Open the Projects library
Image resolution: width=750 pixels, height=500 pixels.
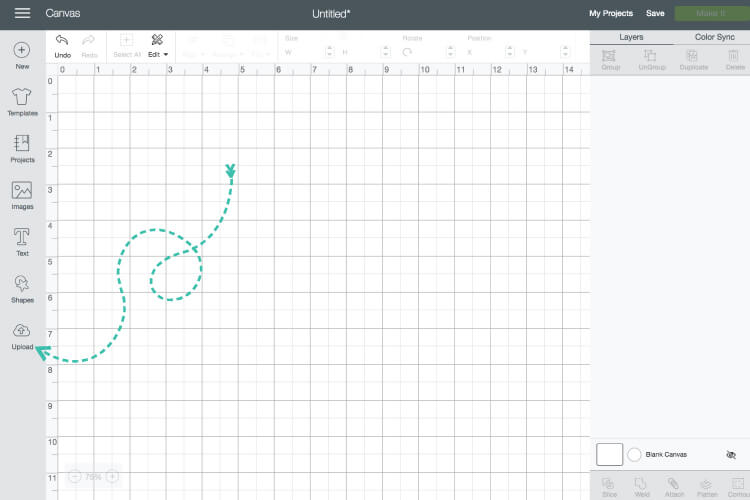tap(22, 148)
